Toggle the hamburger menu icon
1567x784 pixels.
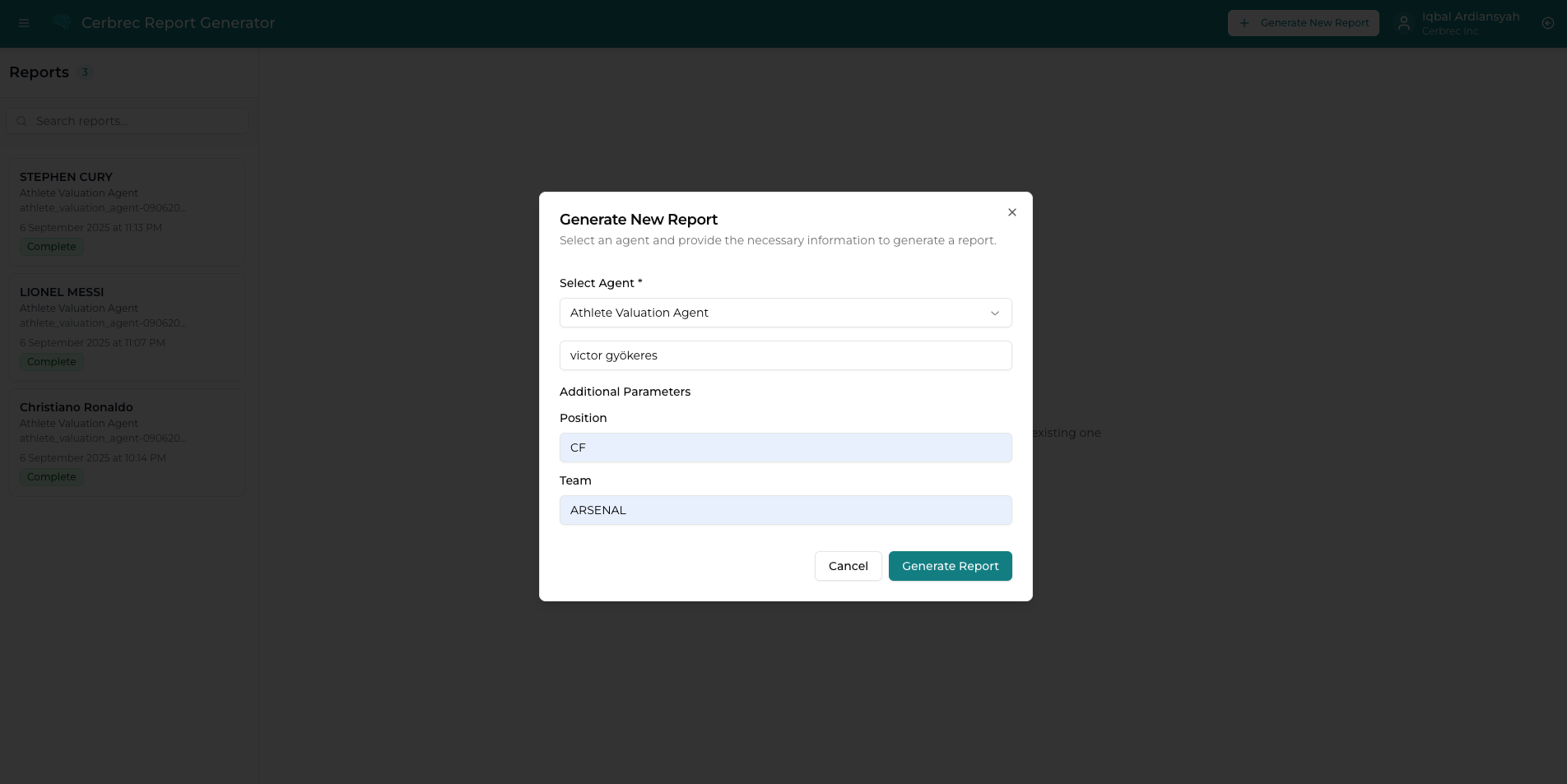click(24, 23)
